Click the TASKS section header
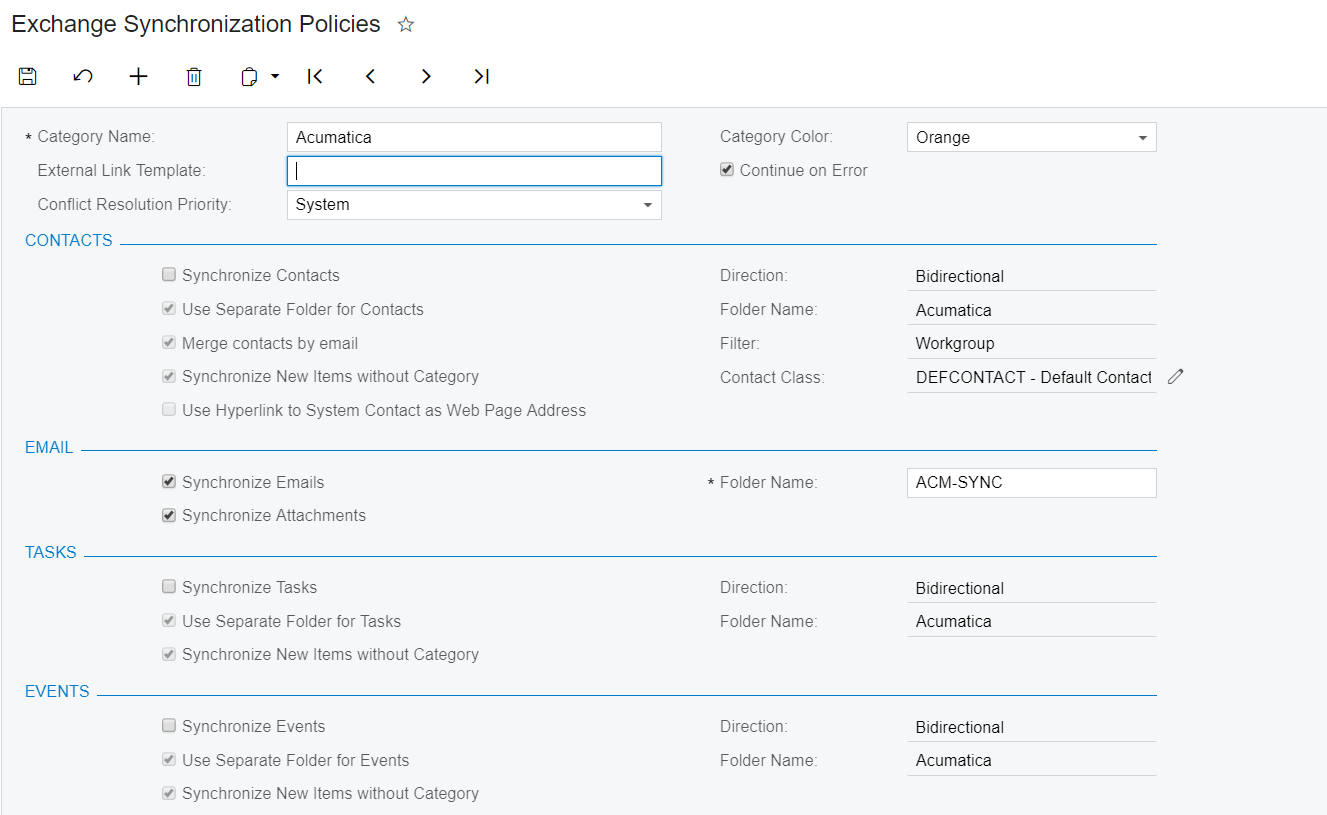The width and height of the screenshot is (1327, 815). (x=51, y=552)
